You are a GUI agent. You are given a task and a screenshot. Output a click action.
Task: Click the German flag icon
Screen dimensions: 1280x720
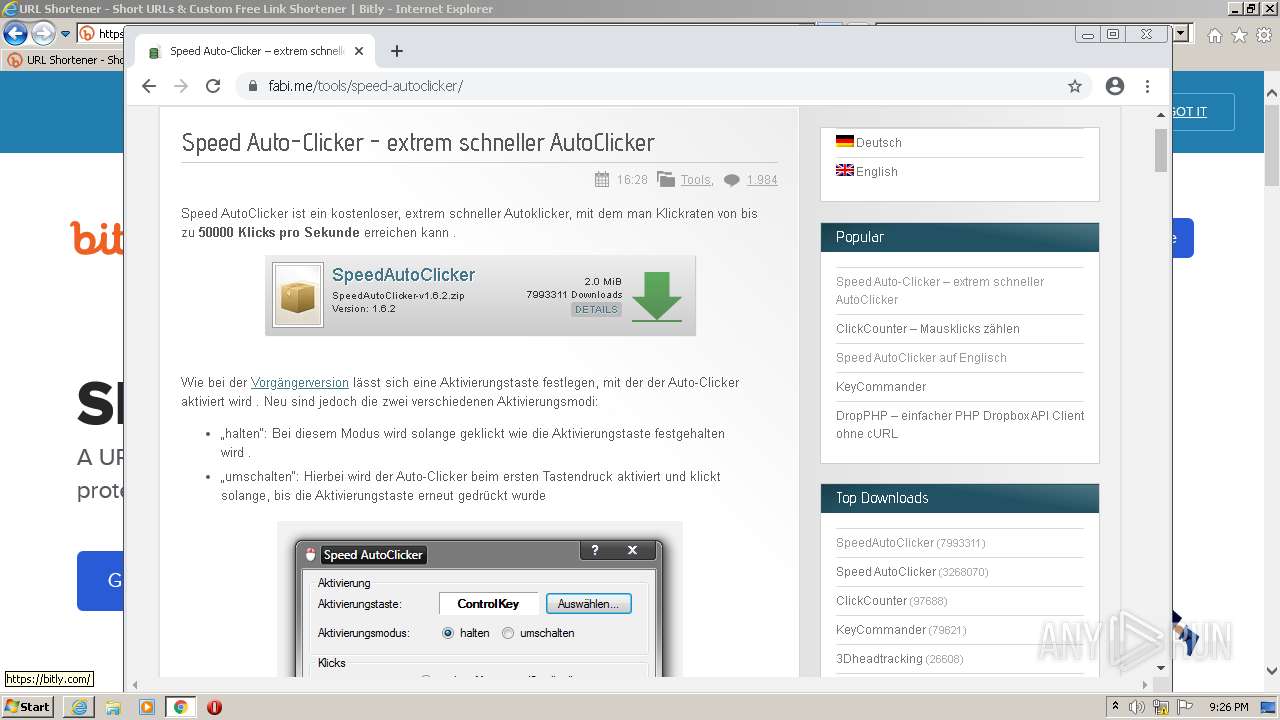(844, 141)
